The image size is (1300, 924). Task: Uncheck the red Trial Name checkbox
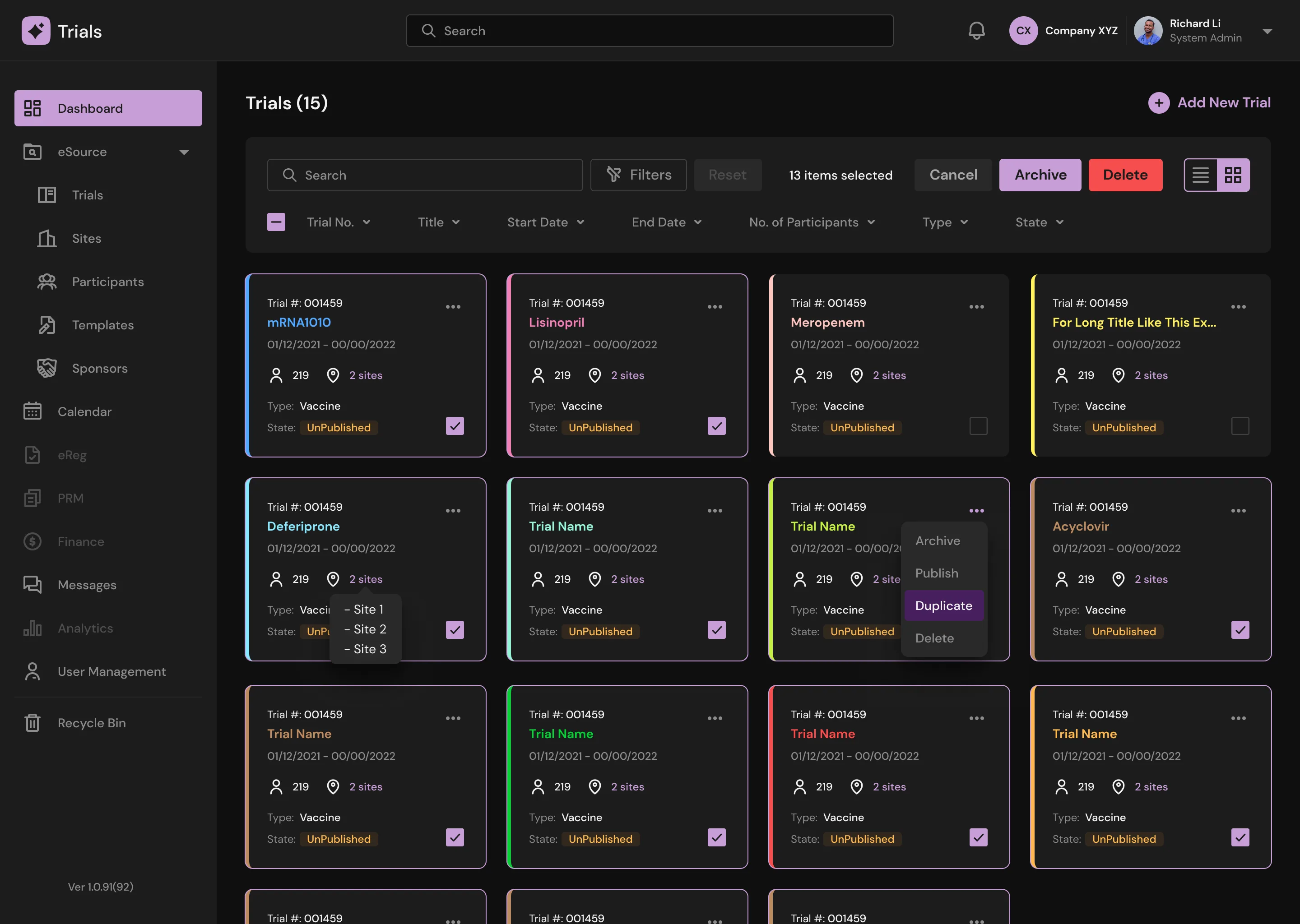pyautogui.click(x=979, y=837)
